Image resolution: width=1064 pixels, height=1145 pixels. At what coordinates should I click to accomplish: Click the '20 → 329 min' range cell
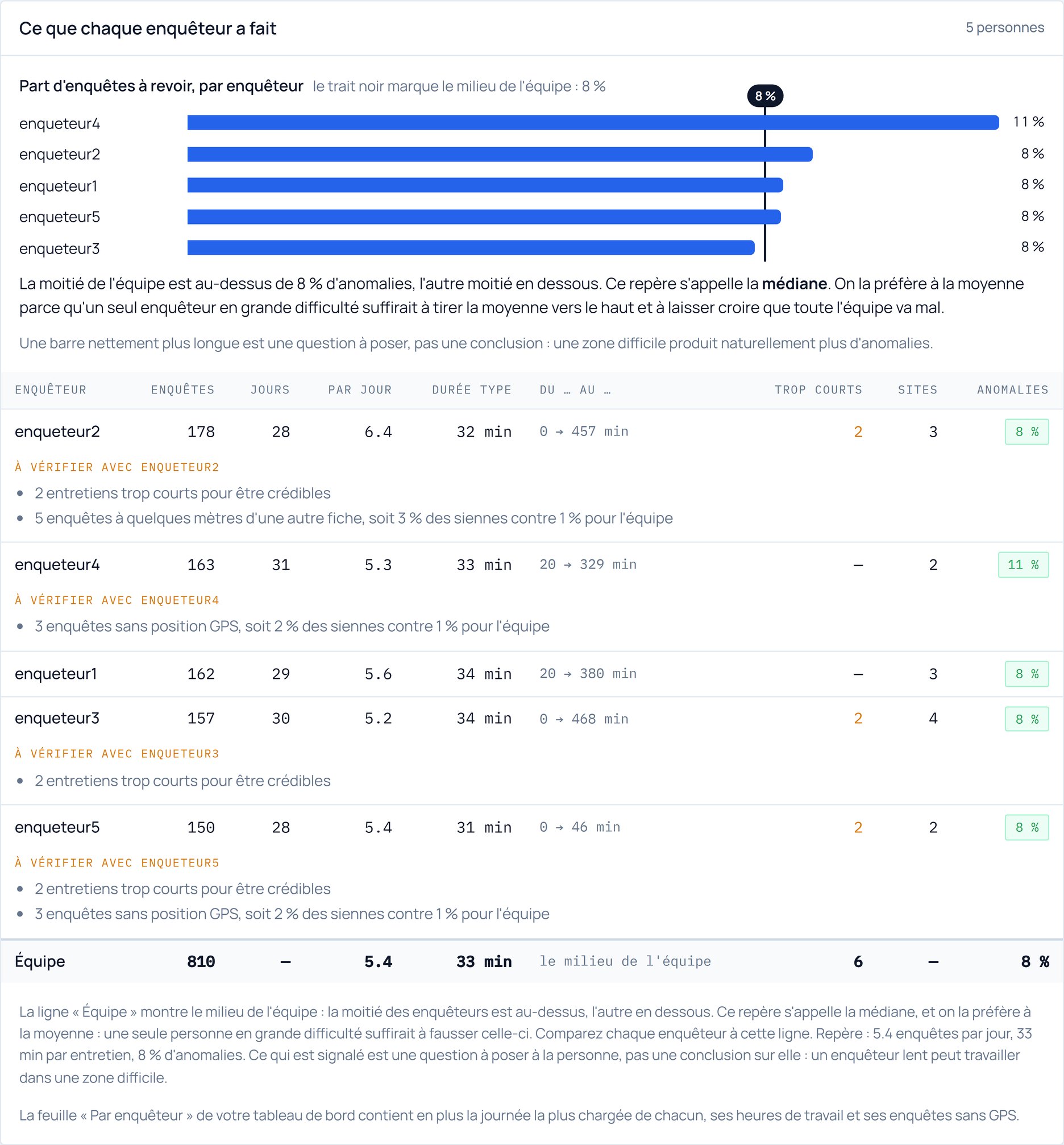(x=588, y=565)
